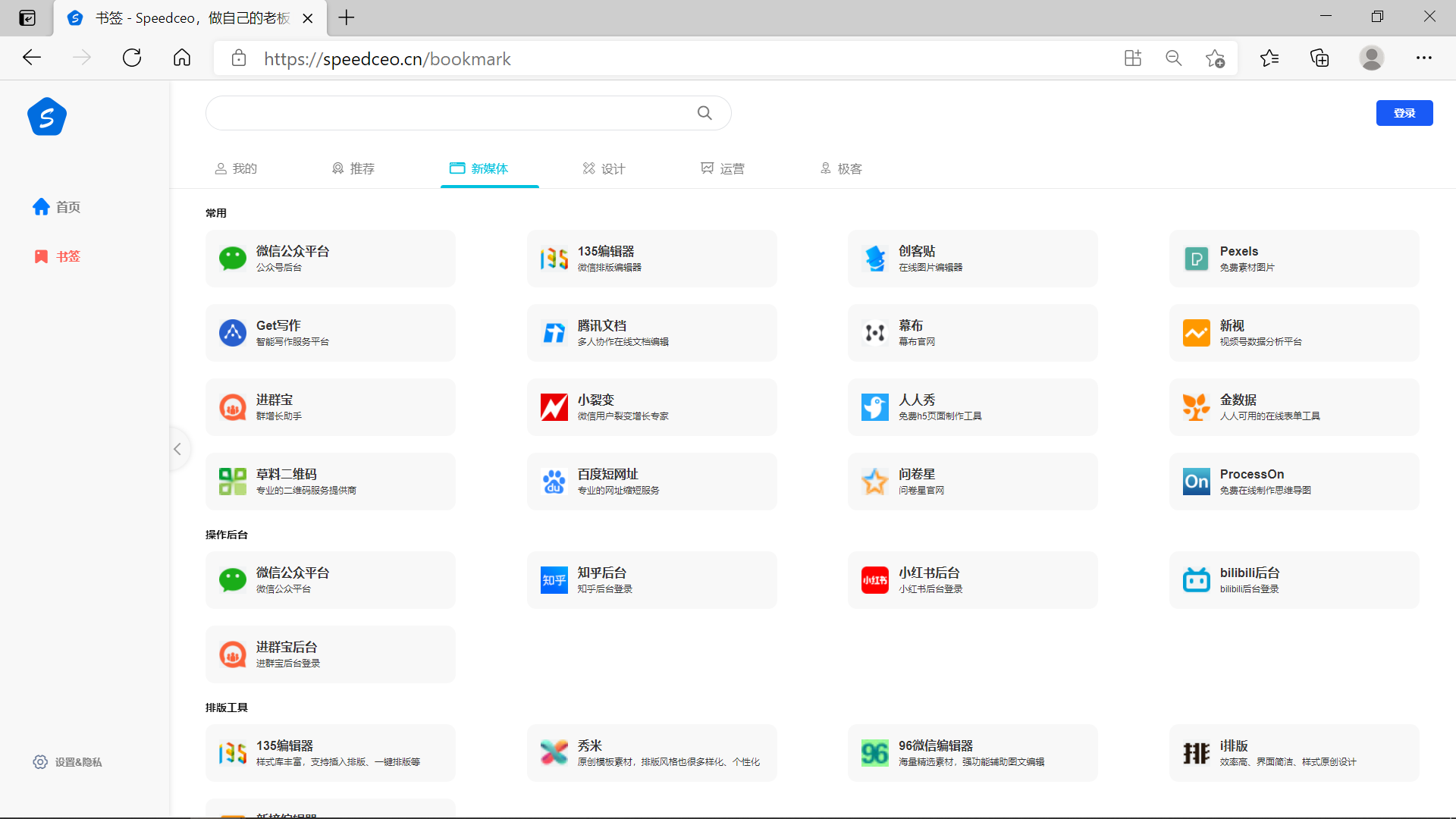Click the 幕布 icon
This screenshot has width=1456, height=819.
[875, 333]
